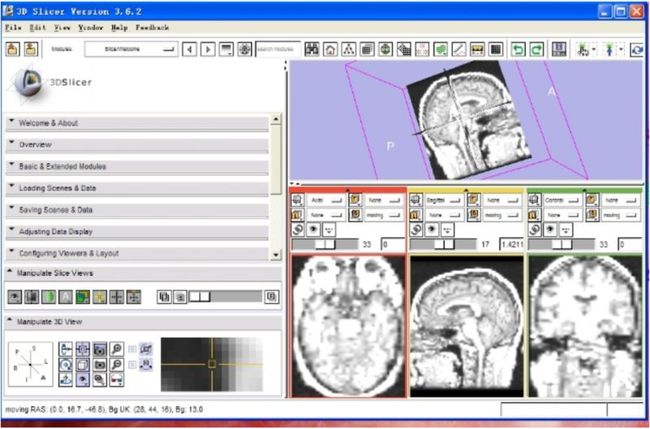Viewport: 650px width, 429px height.
Task: Check the lower checkbox in Manipulate 3D View
Action: [132, 364]
